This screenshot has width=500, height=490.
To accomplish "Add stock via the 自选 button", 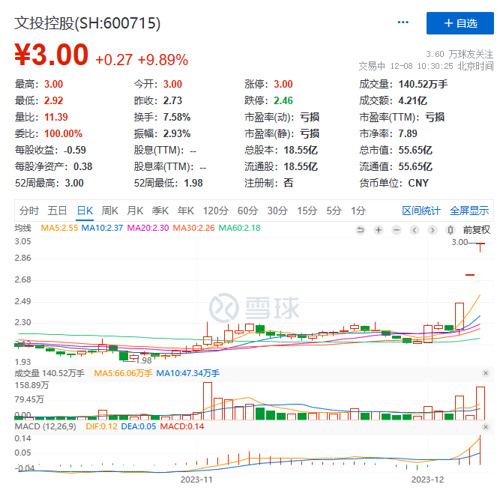I will coord(460,23).
